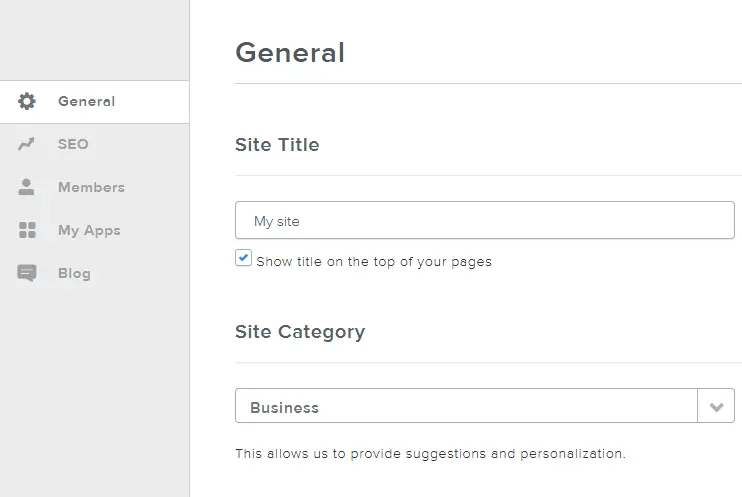This screenshot has height=497, width=742.
Task: Uncheck the show title checkbox
Action: coord(243,258)
